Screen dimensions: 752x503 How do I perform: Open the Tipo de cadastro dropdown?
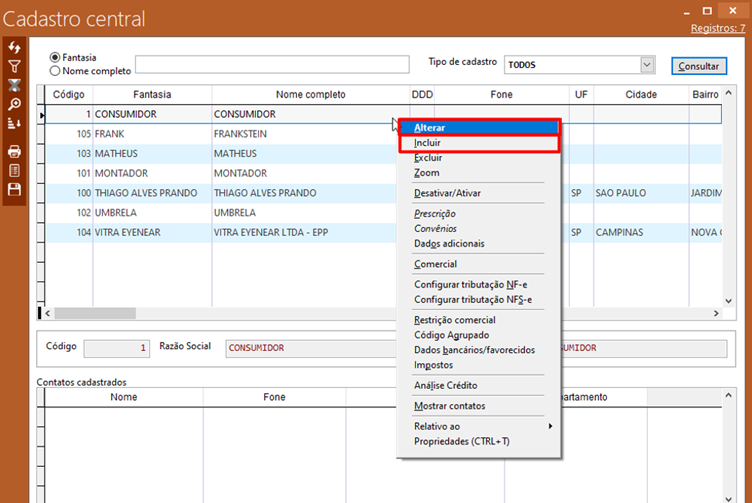646,65
